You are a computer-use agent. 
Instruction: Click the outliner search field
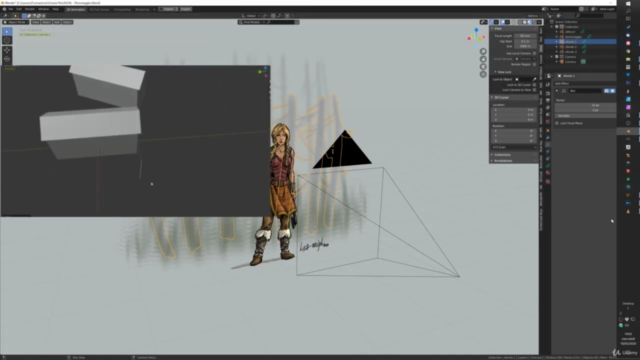[589, 16]
